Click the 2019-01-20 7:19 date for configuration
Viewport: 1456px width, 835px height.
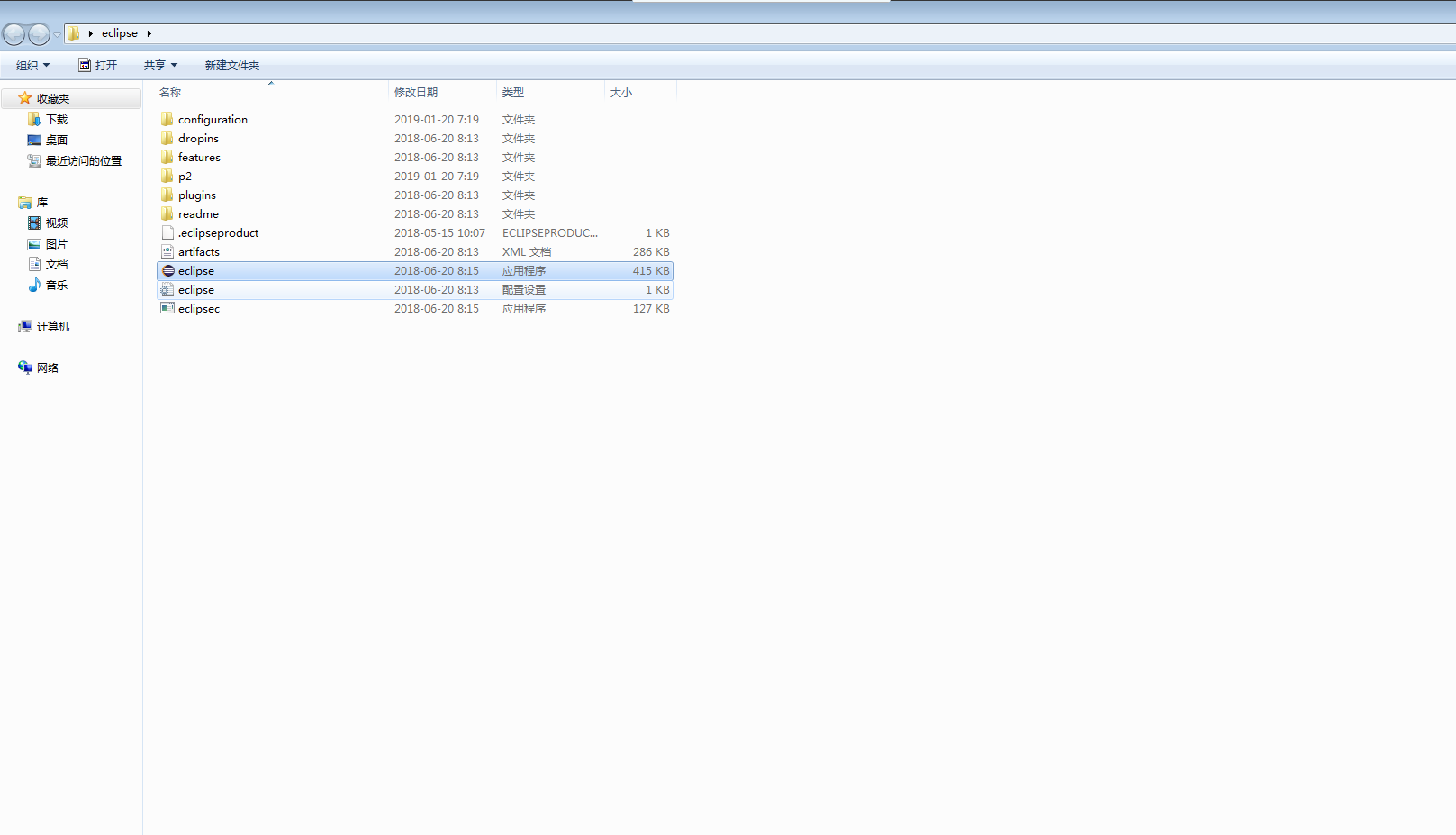(437, 119)
